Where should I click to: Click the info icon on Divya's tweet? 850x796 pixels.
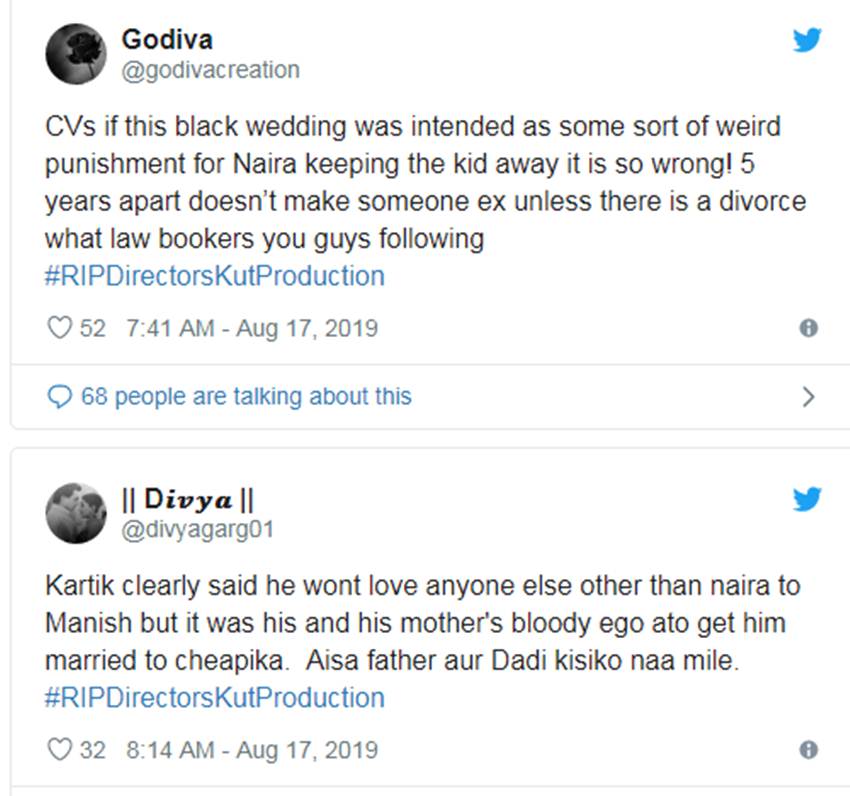808,749
